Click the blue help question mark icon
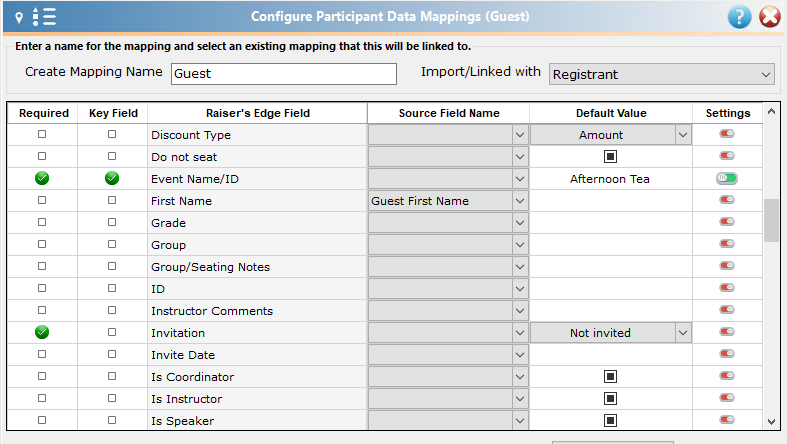Screen dimensions: 787x444 [x=739, y=17]
